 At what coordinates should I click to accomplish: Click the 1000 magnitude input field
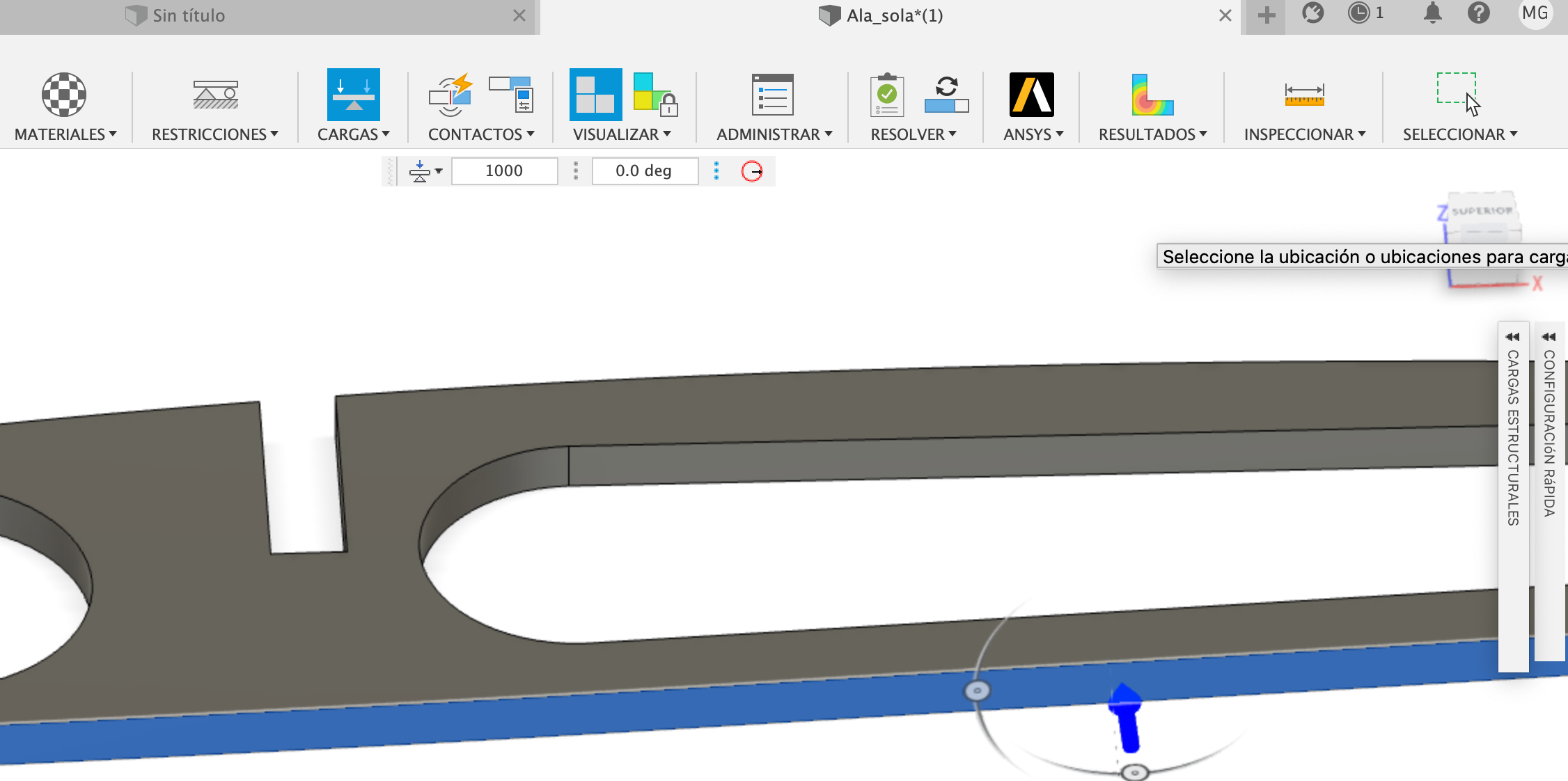click(504, 171)
